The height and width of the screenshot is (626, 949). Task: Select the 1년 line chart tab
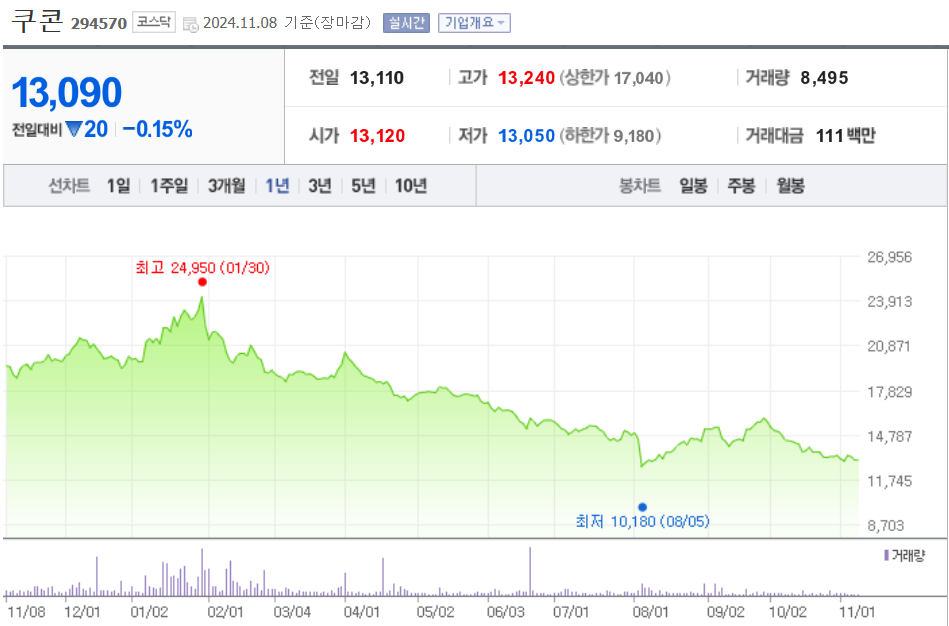point(277,186)
